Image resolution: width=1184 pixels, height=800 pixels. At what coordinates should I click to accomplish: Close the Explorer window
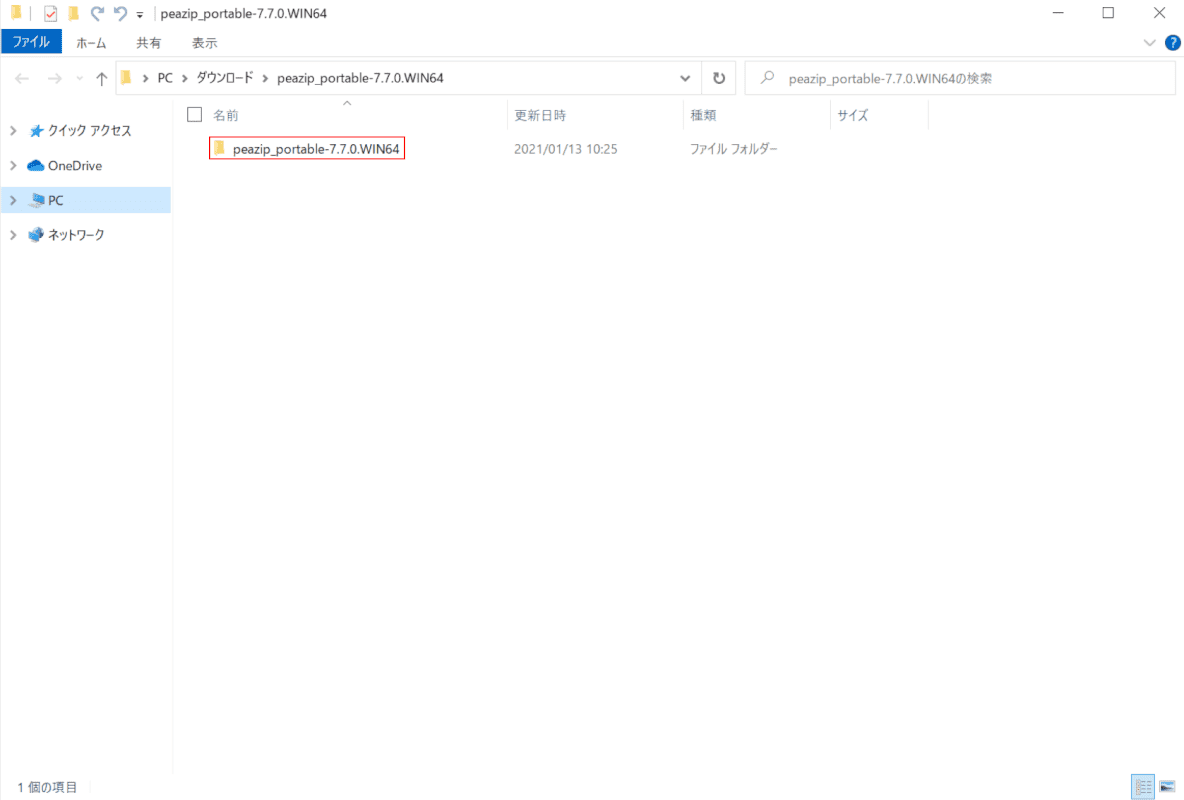click(x=1159, y=13)
